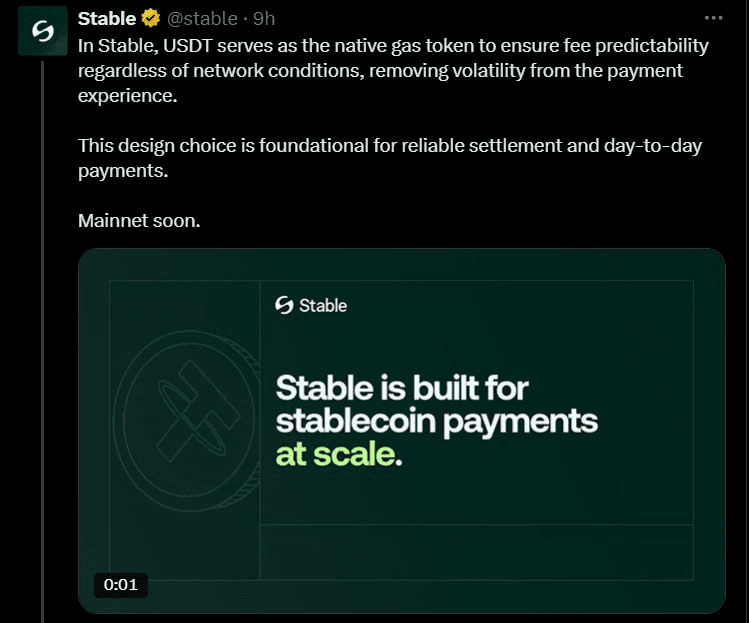Click the empty bottom panel of video
Viewport: 749px width, 623px height.
tap(475, 560)
